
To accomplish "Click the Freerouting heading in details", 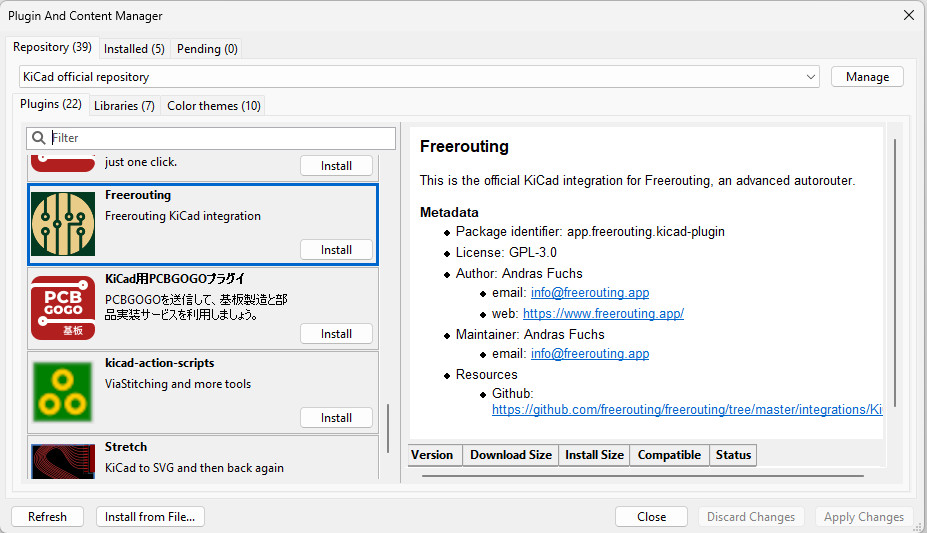I will [464, 146].
